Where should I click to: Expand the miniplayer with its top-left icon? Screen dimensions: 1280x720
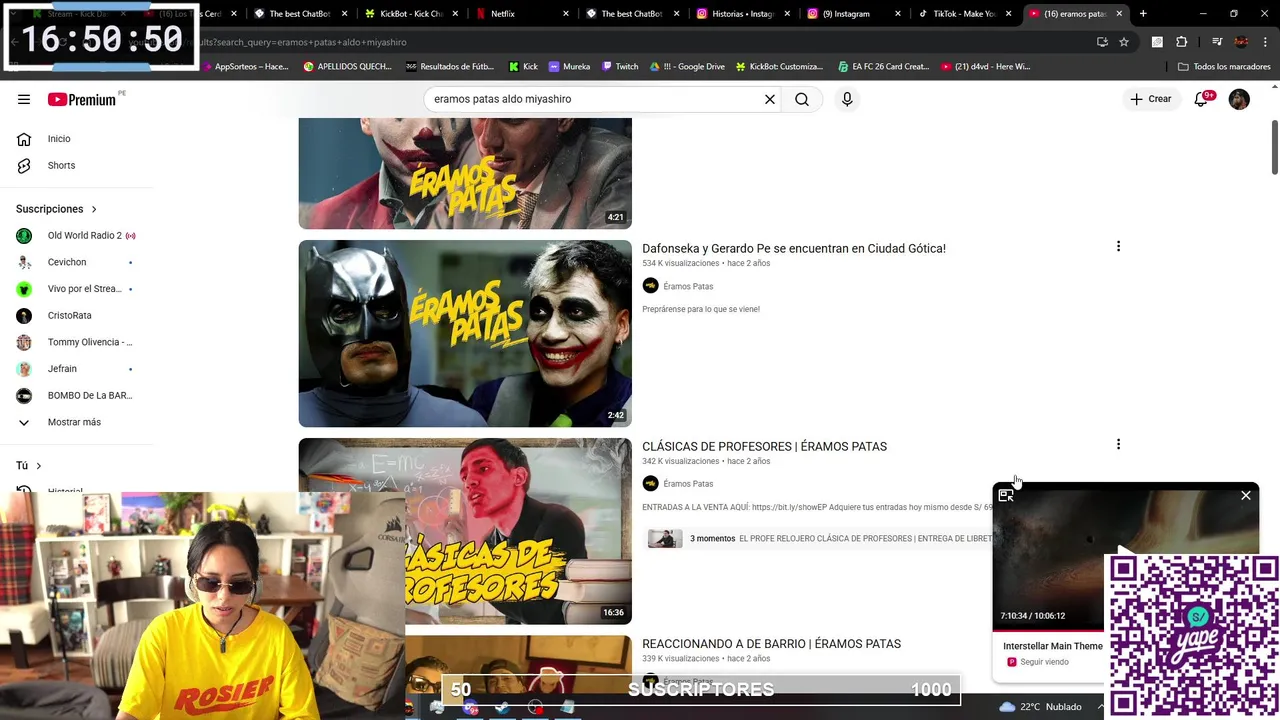(1006, 495)
